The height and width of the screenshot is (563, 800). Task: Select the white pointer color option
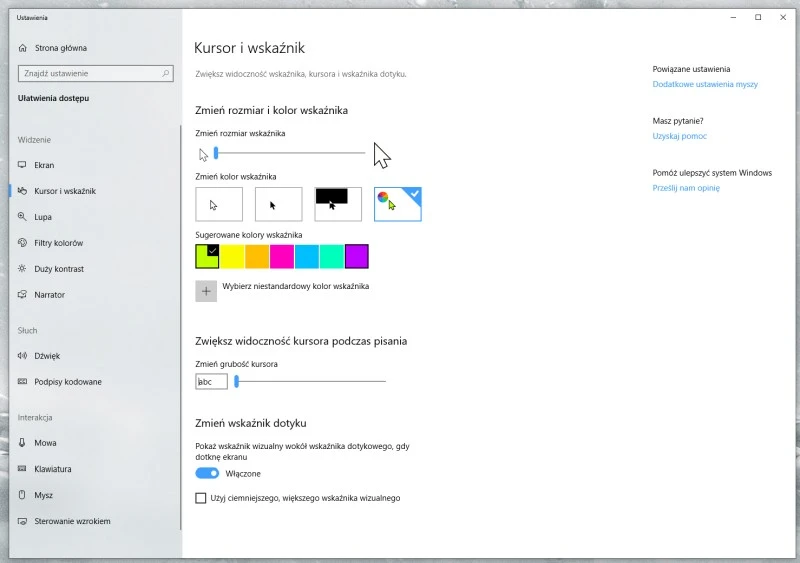click(x=219, y=204)
